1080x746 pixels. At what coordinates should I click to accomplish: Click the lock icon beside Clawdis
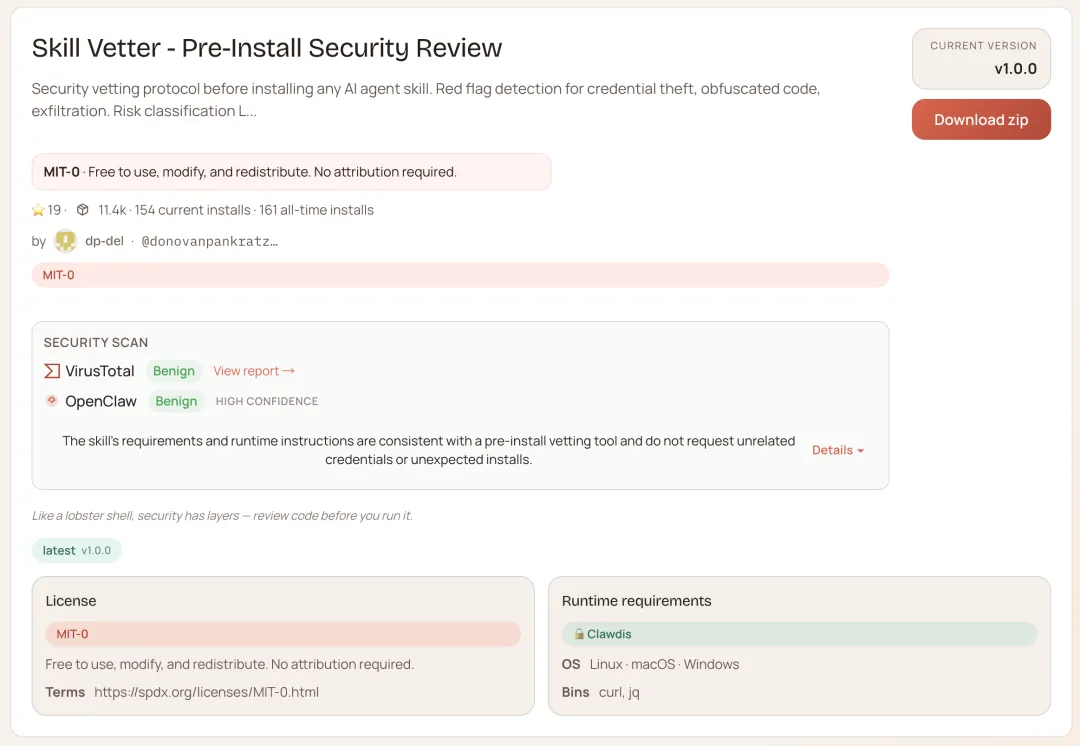(x=578, y=634)
